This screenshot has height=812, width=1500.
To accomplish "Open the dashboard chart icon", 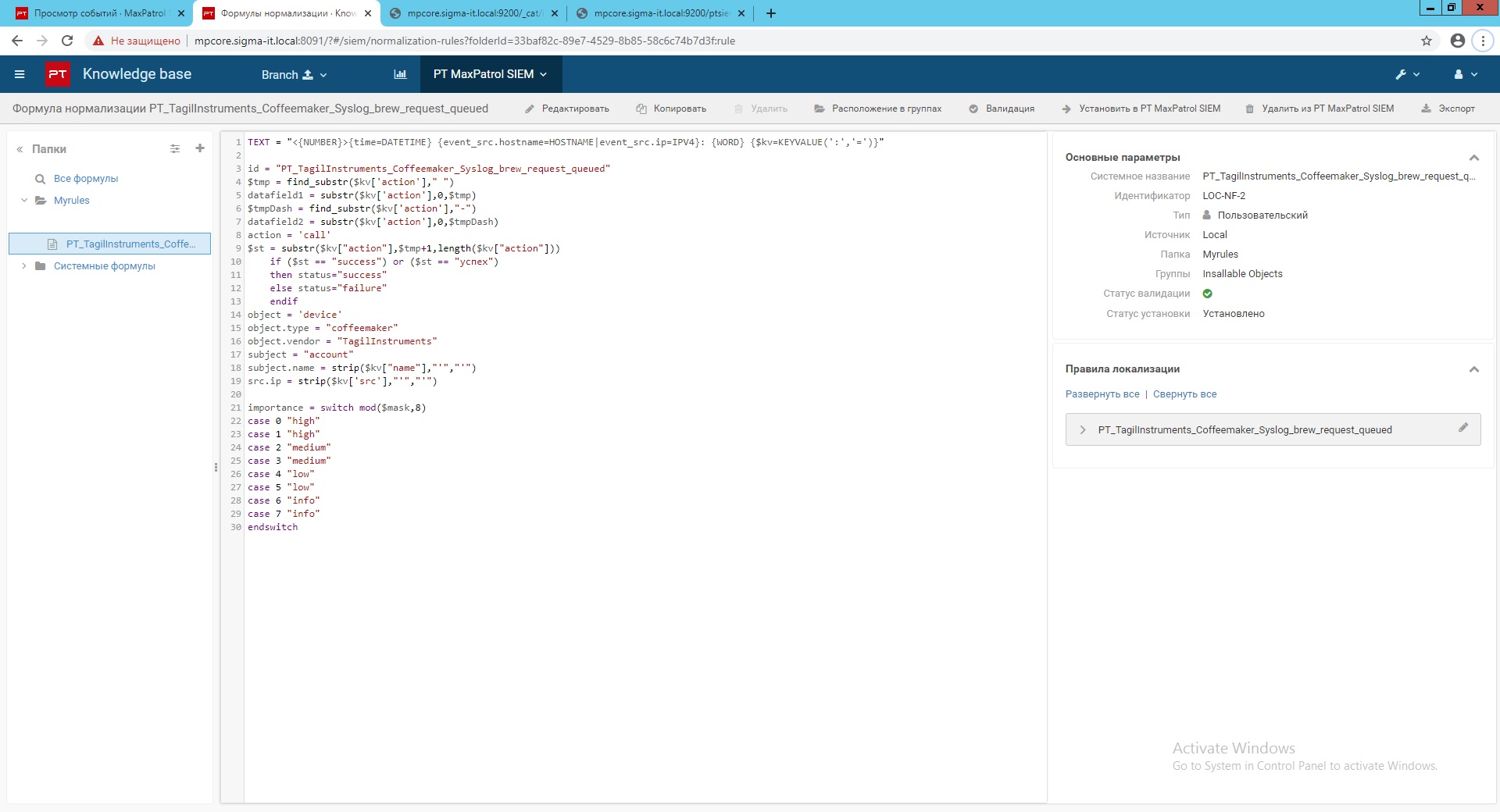I will pos(400,74).
